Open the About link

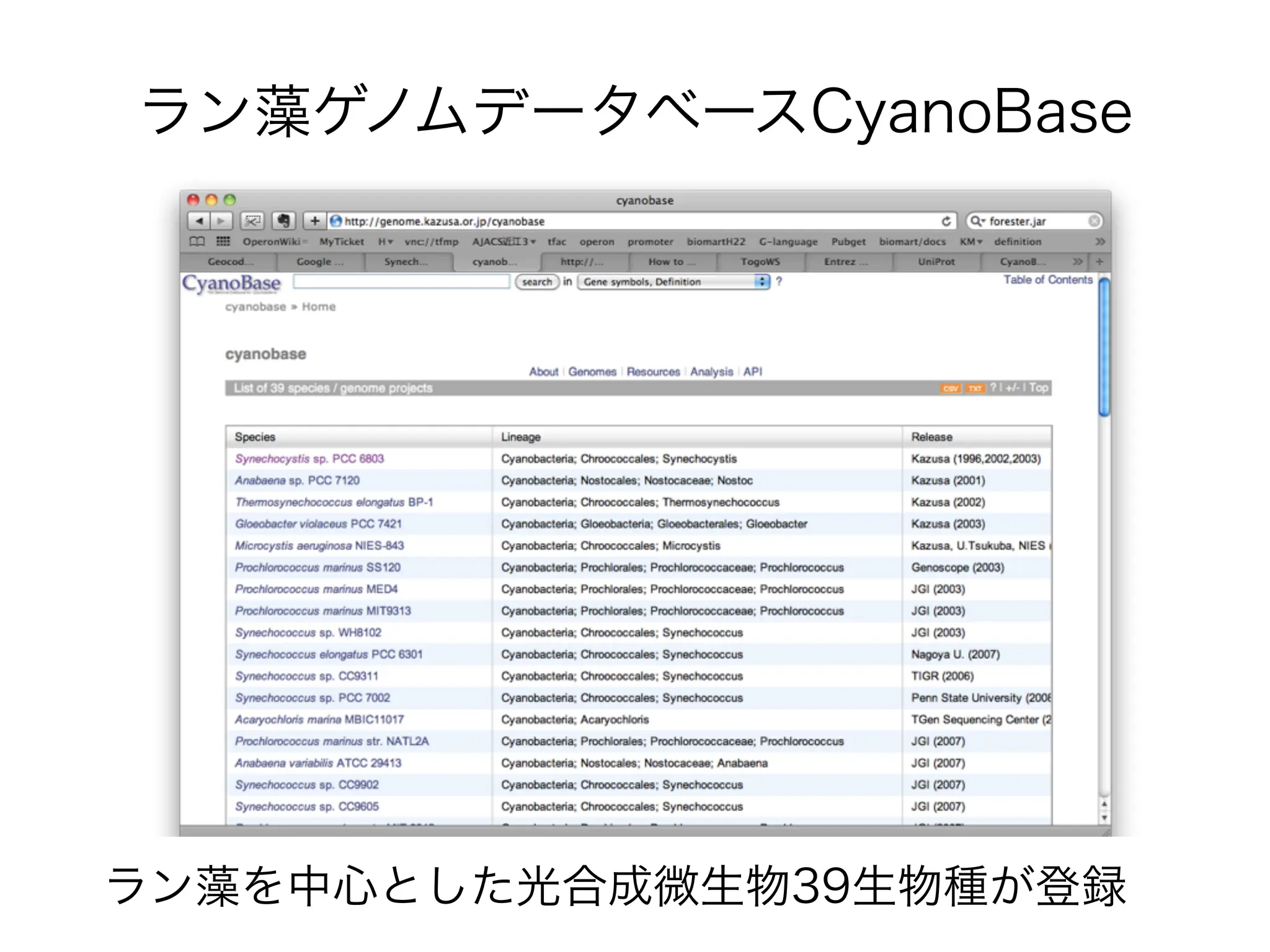[543, 372]
